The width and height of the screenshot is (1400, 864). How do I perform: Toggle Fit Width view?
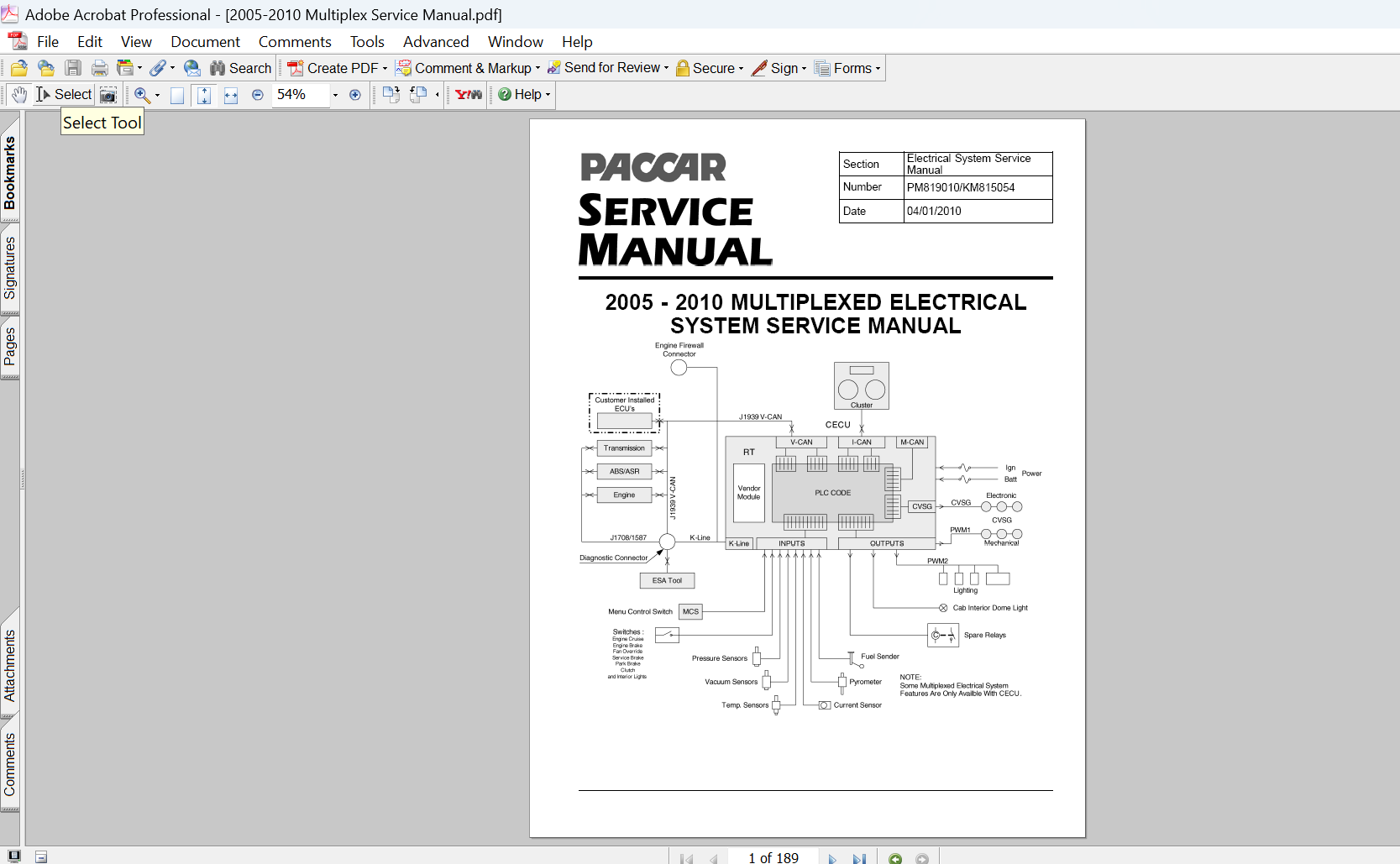(231, 95)
